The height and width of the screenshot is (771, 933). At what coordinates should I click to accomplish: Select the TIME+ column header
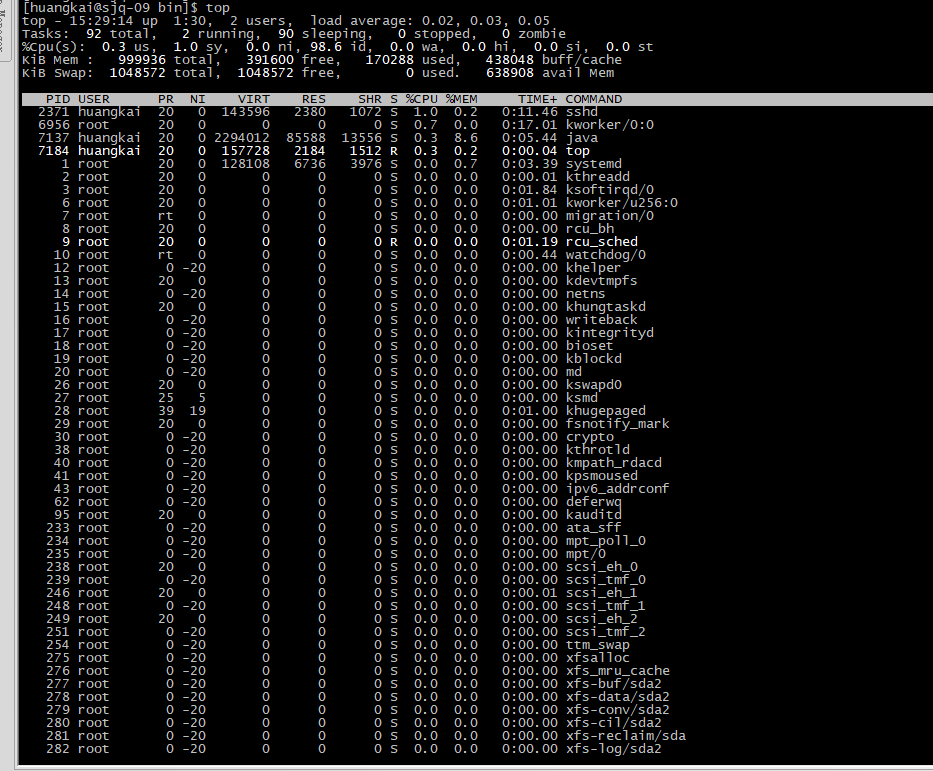(537, 99)
